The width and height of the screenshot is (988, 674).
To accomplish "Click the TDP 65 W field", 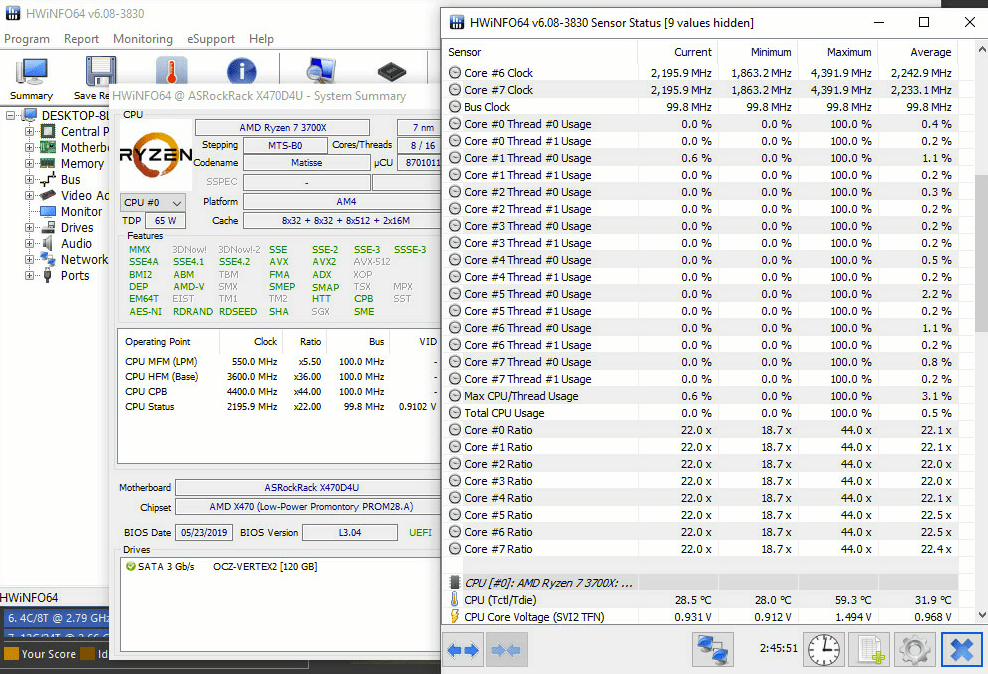I will [x=165, y=220].
